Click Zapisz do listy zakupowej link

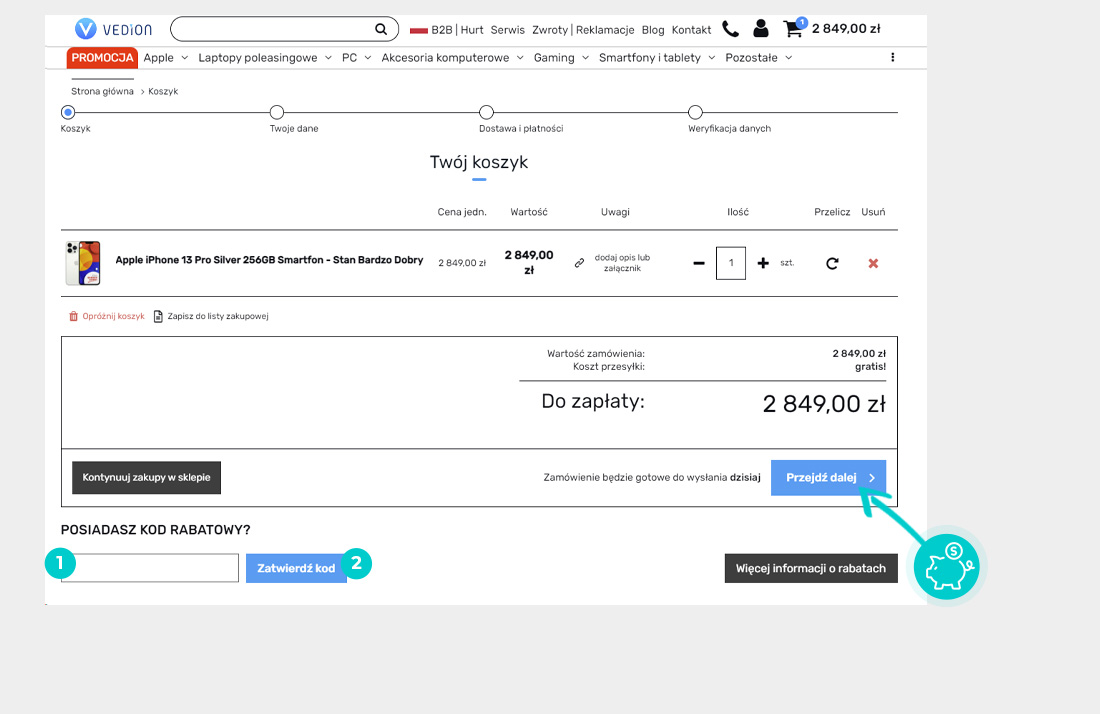[217, 316]
